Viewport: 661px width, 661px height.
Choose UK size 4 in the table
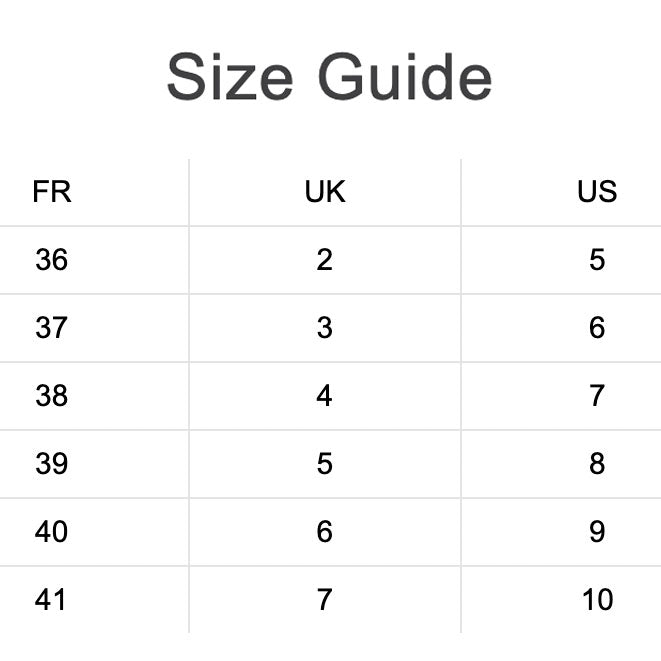click(x=325, y=396)
